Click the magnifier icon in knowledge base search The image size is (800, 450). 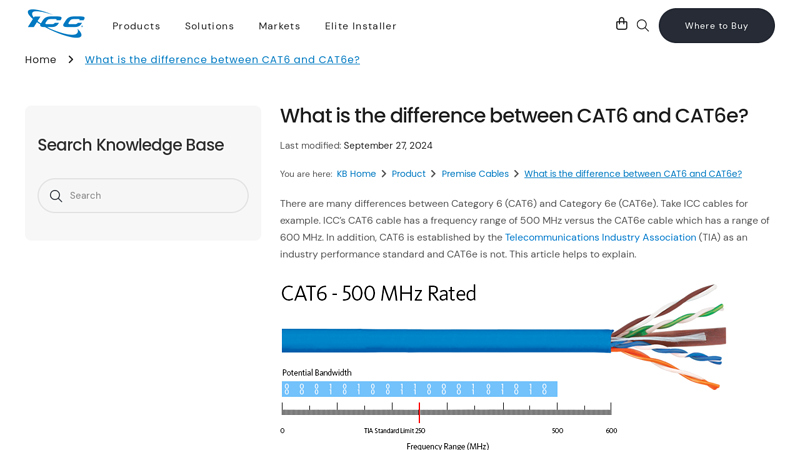click(x=56, y=196)
